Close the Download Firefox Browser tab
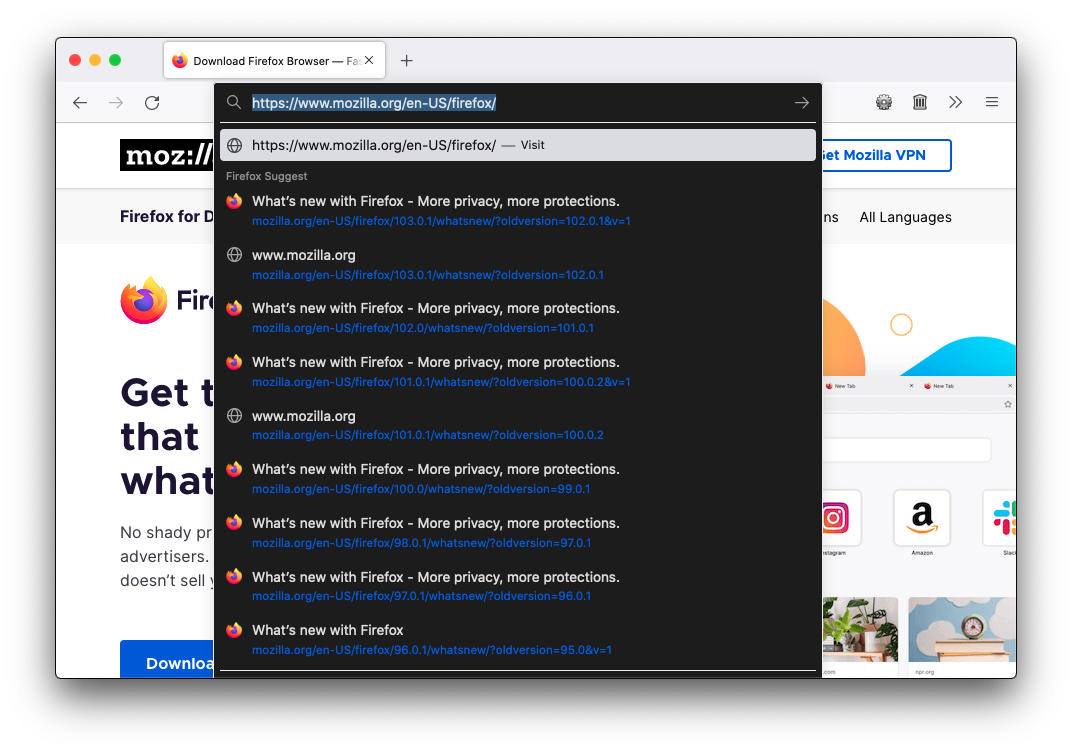Screen dimensions: 1072x752 pyautogui.click(x=369, y=60)
